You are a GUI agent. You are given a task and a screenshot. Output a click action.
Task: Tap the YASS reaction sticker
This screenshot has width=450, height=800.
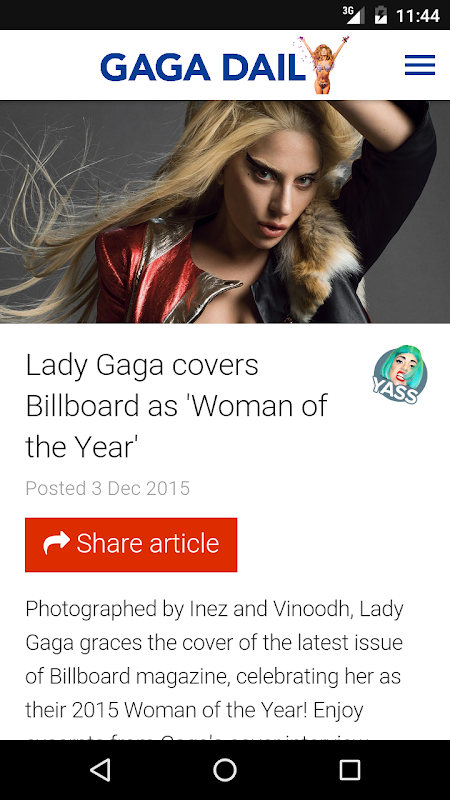pyautogui.click(x=399, y=375)
